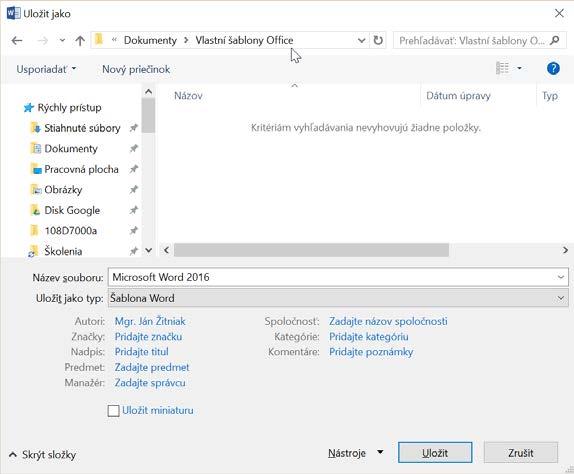
Task: Click Zadajte správcu manager field
Action: [x=150, y=382]
